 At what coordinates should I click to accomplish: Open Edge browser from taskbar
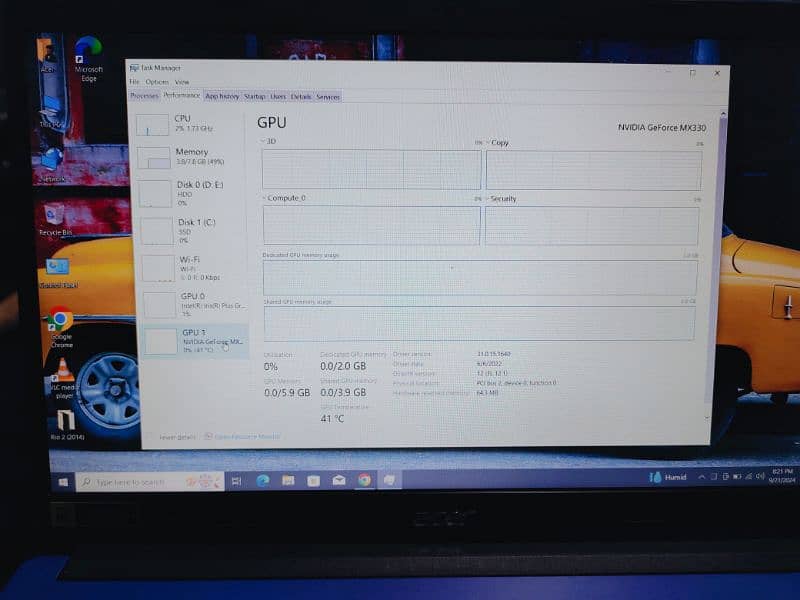[x=263, y=481]
